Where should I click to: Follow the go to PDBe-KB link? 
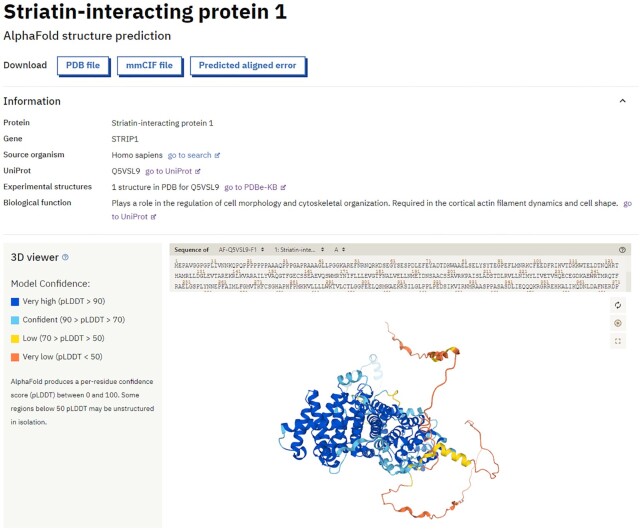click(x=251, y=187)
